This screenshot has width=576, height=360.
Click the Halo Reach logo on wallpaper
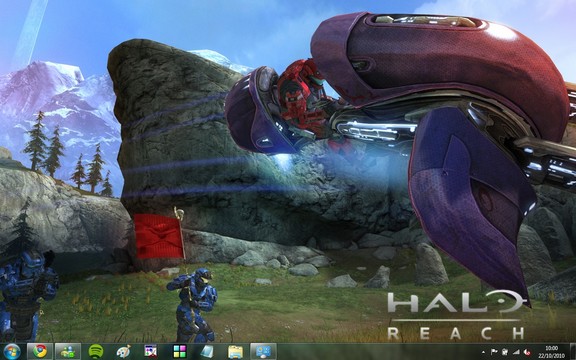457,315
